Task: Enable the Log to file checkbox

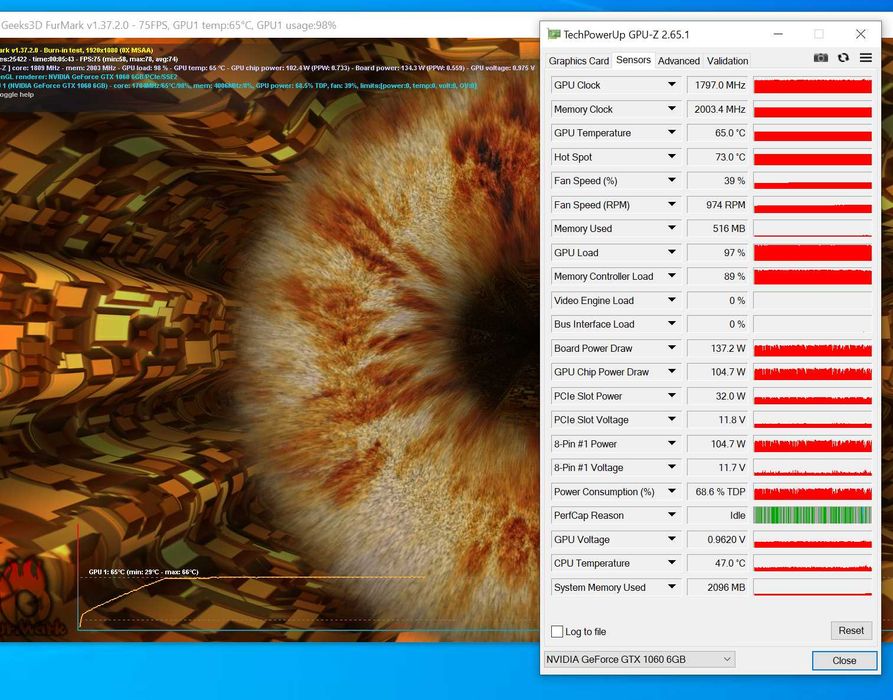Action: [557, 631]
